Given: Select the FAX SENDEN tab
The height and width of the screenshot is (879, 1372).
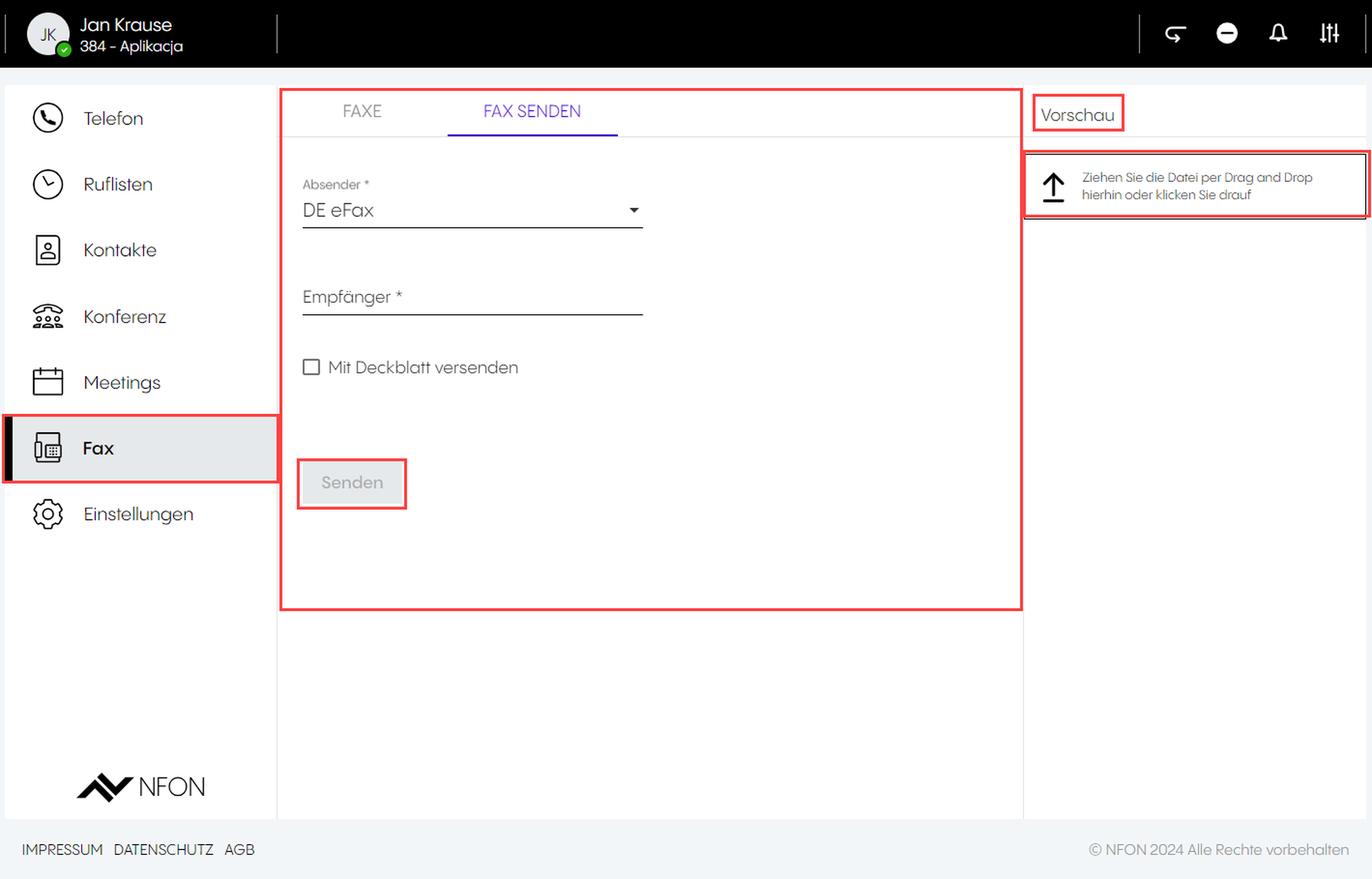Looking at the screenshot, I should (x=532, y=111).
